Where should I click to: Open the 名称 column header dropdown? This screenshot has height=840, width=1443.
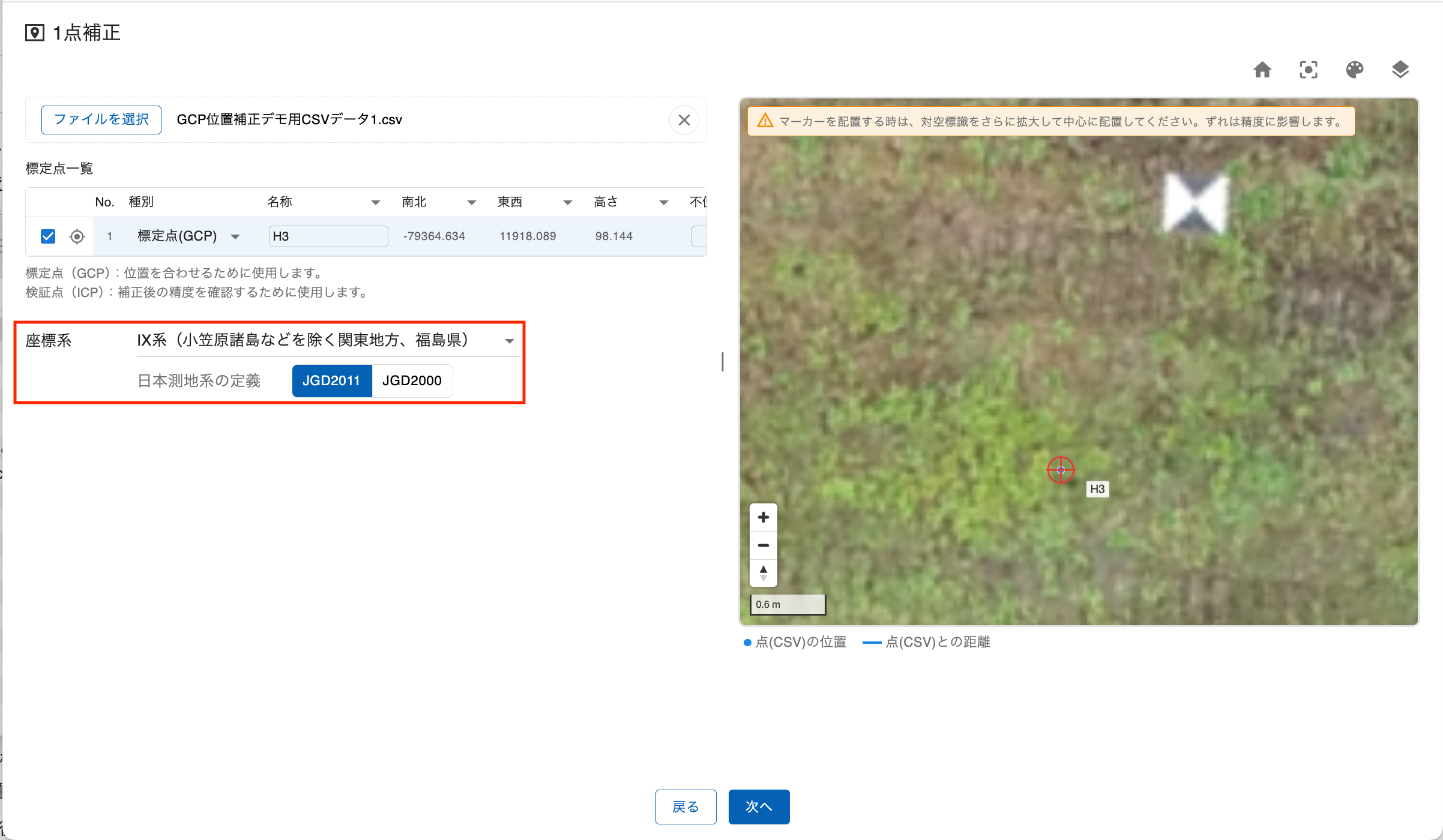point(376,202)
